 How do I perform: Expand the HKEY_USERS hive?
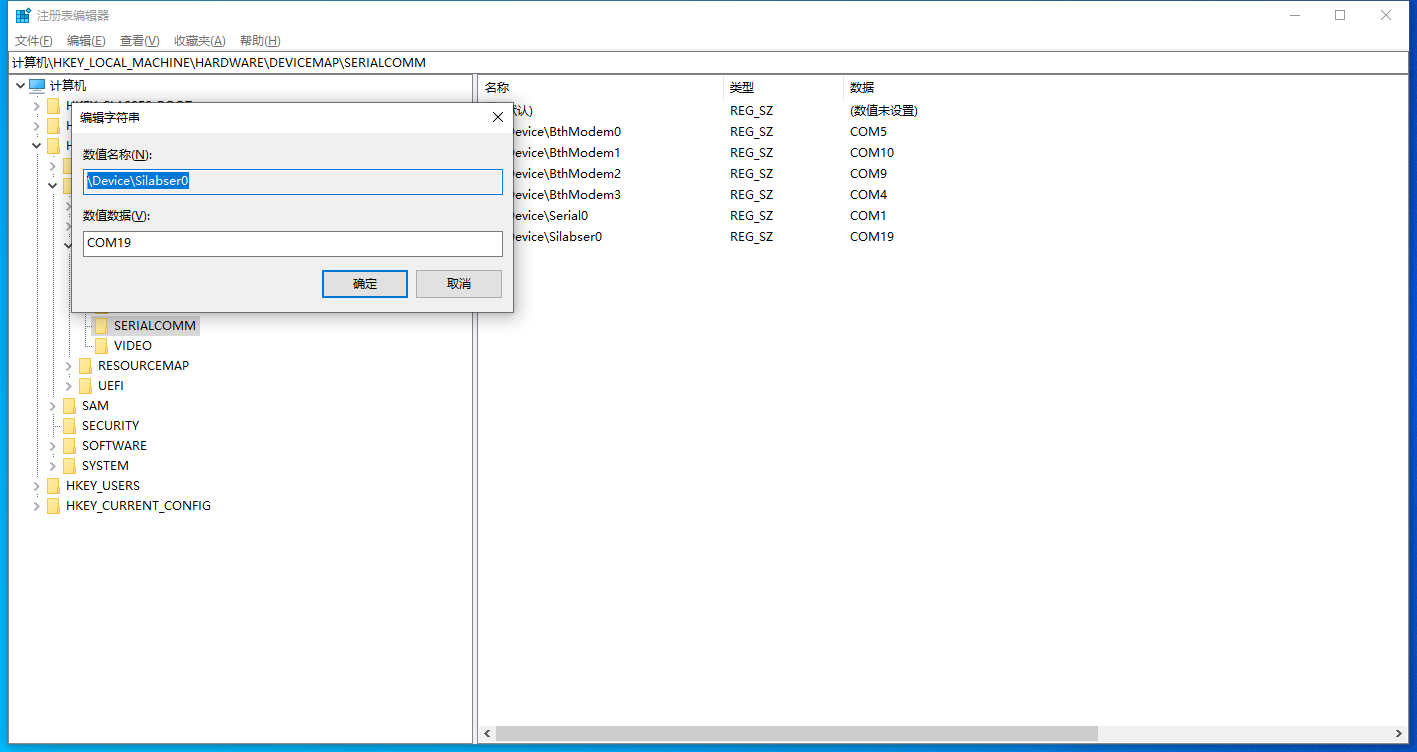[37, 485]
